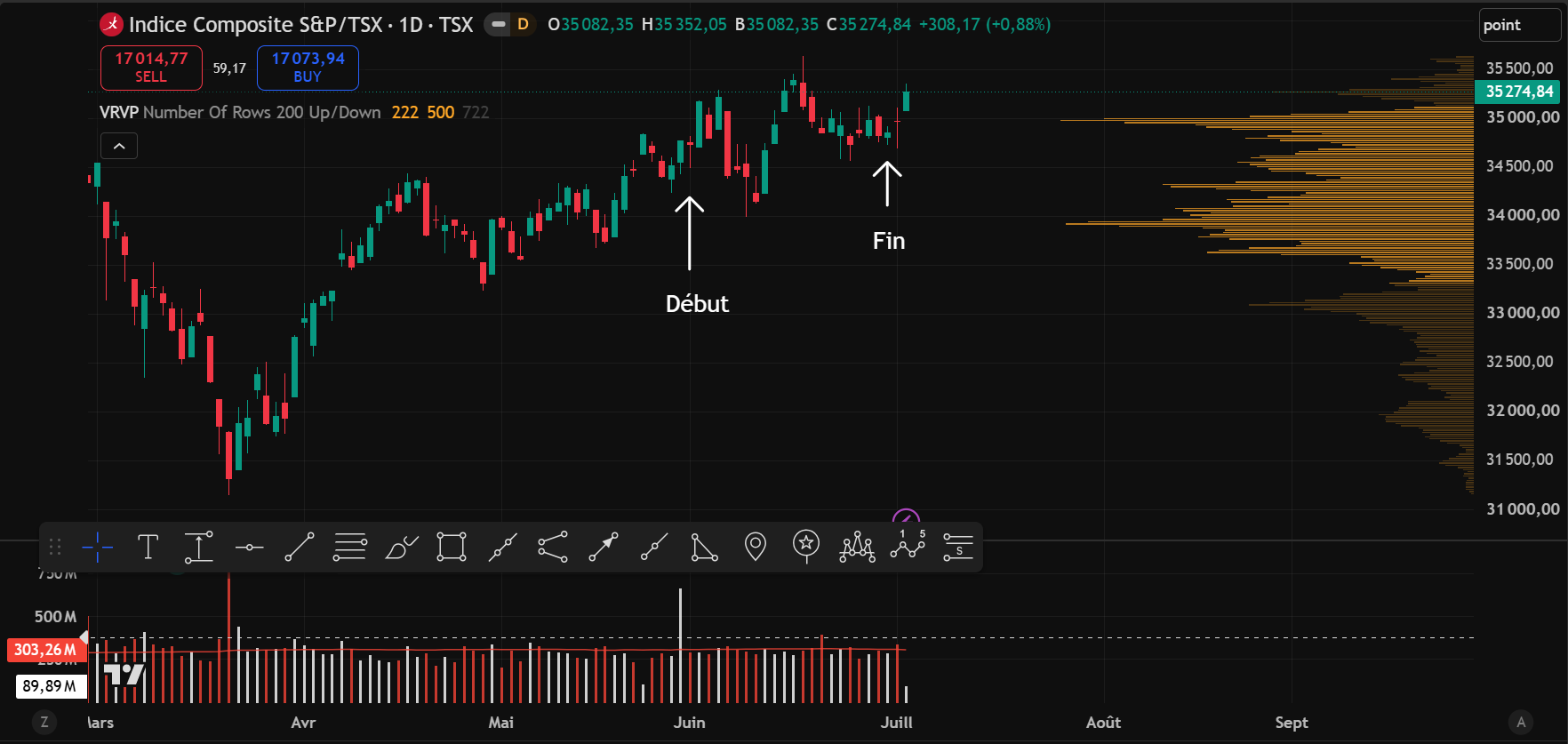Collapse the indicator legend with the chevron
The height and width of the screenshot is (744, 1568).
point(119,146)
